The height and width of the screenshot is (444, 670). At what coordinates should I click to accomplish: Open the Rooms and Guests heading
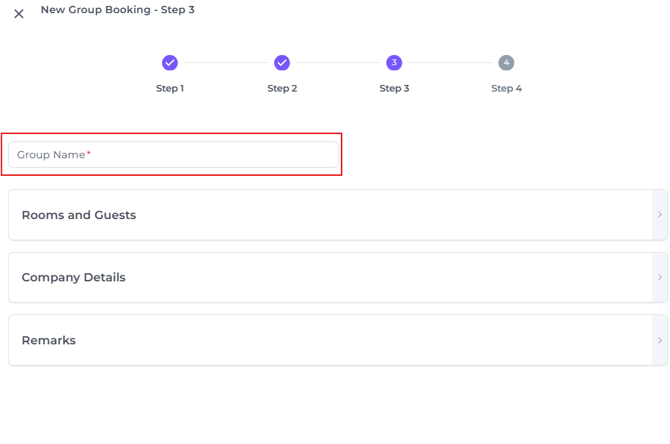(x=79, y=215)
